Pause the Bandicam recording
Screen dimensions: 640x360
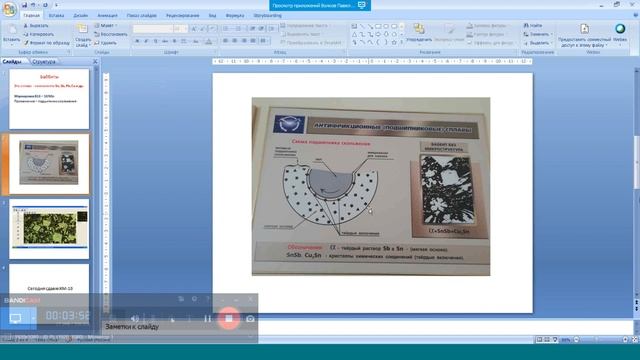click(208, 319)
